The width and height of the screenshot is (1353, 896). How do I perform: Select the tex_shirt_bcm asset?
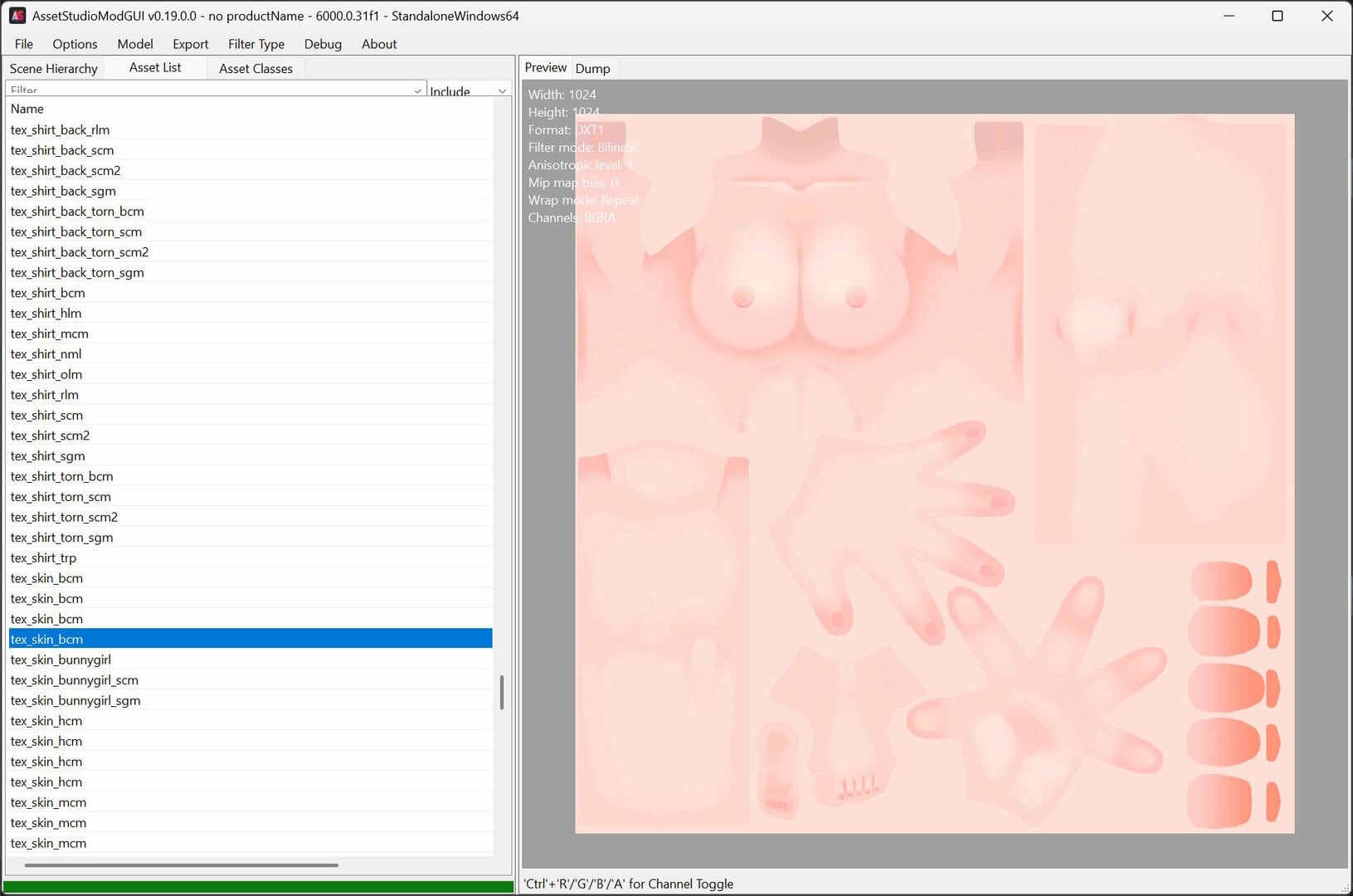pyautogui.click(x=250, y=293)
